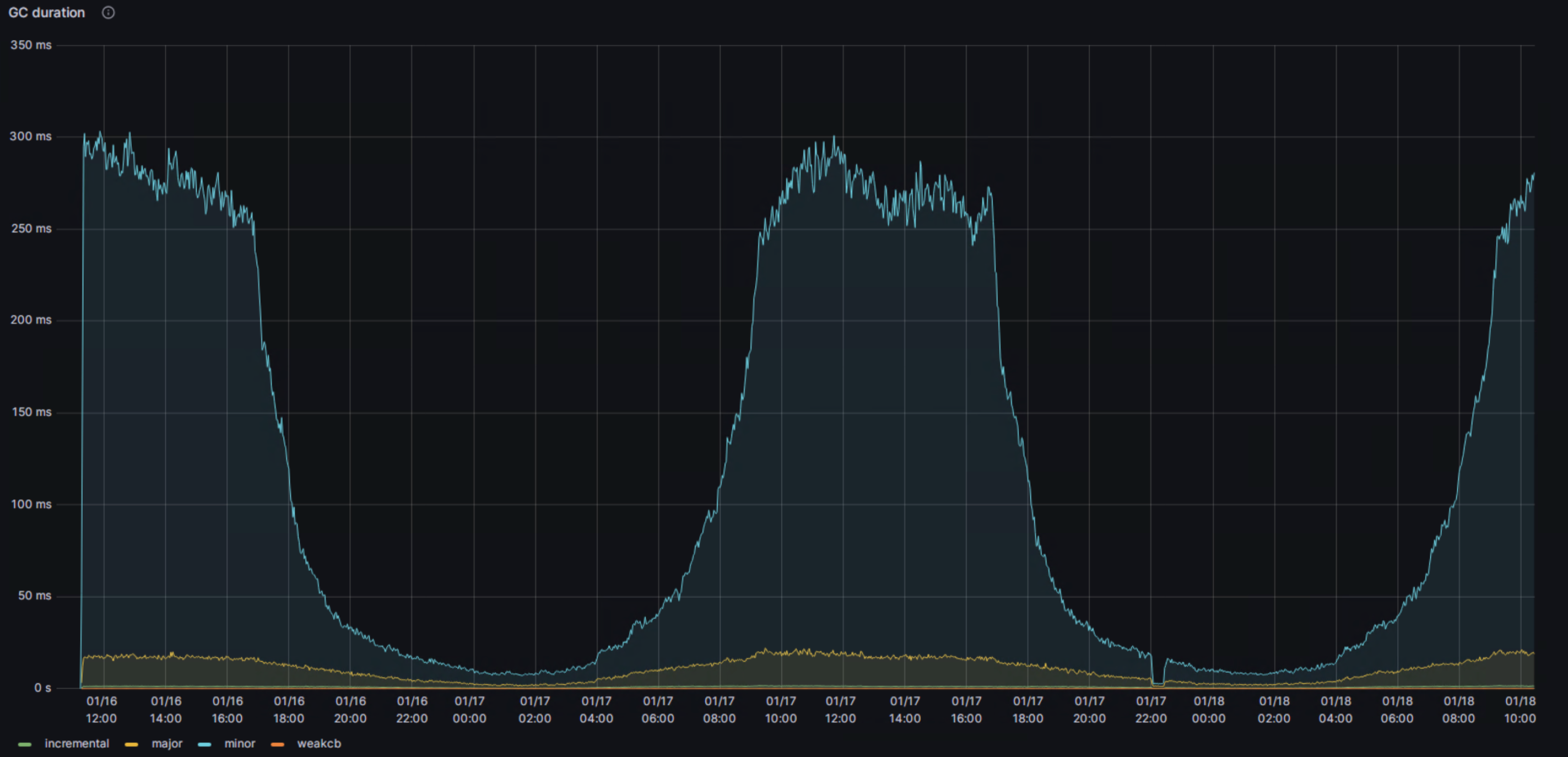Click the 01/18 10:00 time axis label
This screenshot has height=757, width=1568.
pos(1520,710)
